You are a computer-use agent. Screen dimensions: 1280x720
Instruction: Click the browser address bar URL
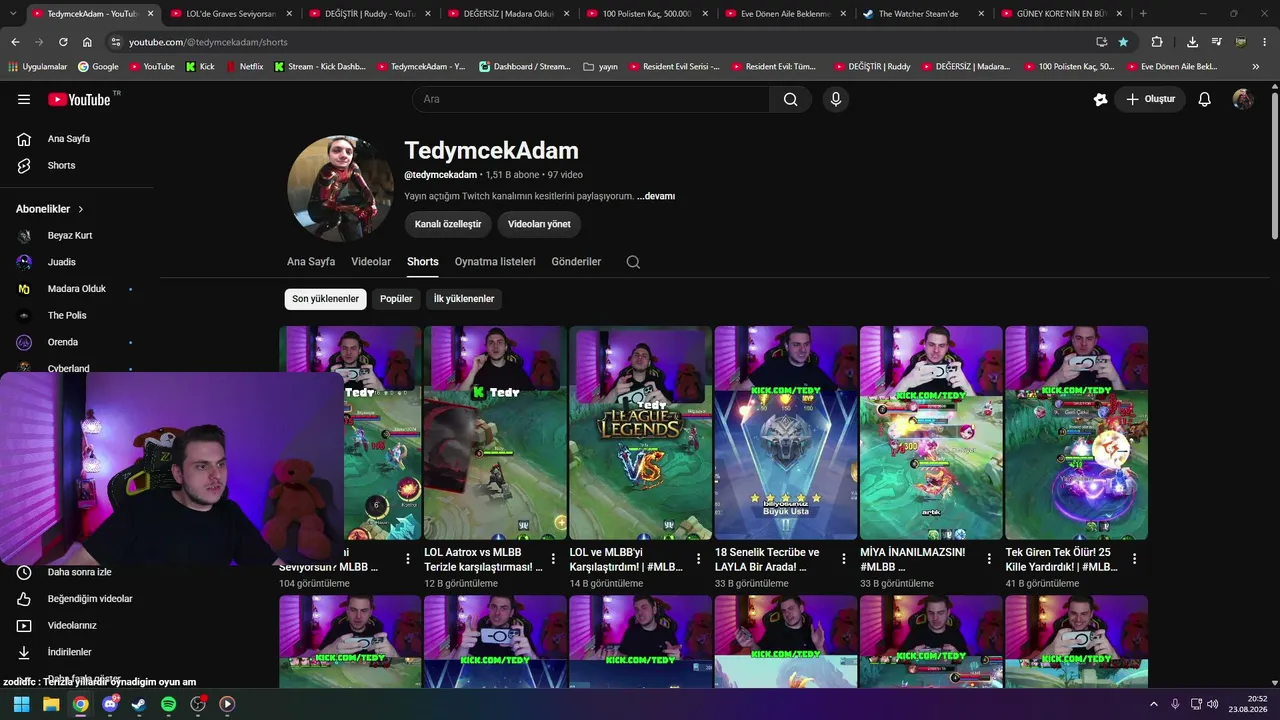208,42
